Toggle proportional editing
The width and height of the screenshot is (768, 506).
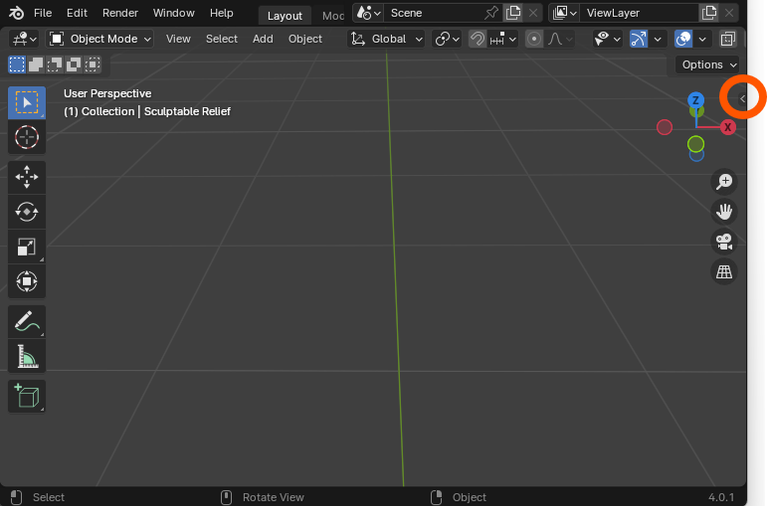coord(534,39)
